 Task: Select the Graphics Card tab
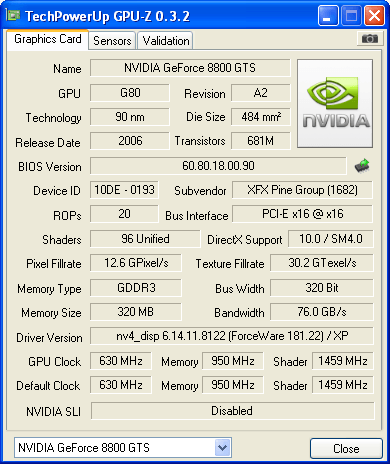click(48, 39)
